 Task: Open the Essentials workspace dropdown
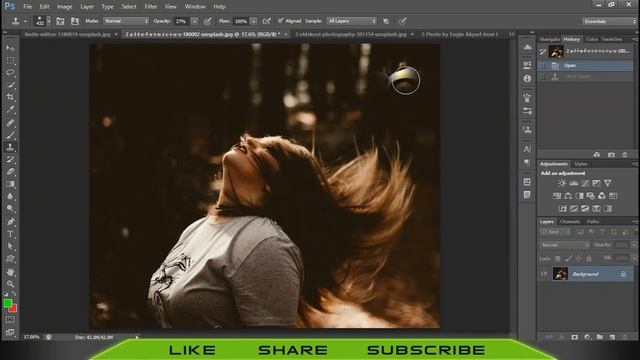pos(609,21)
